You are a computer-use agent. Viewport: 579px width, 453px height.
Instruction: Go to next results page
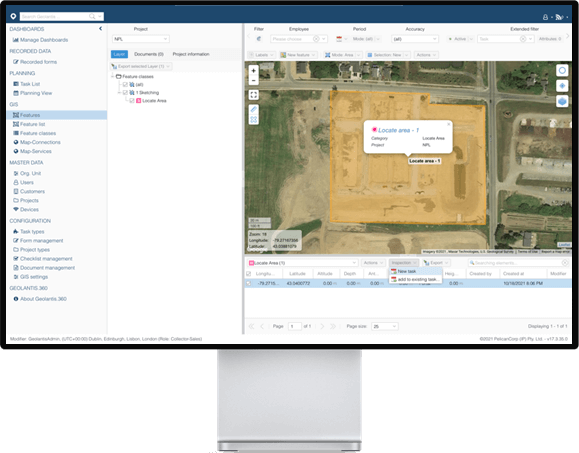point(322,326)
